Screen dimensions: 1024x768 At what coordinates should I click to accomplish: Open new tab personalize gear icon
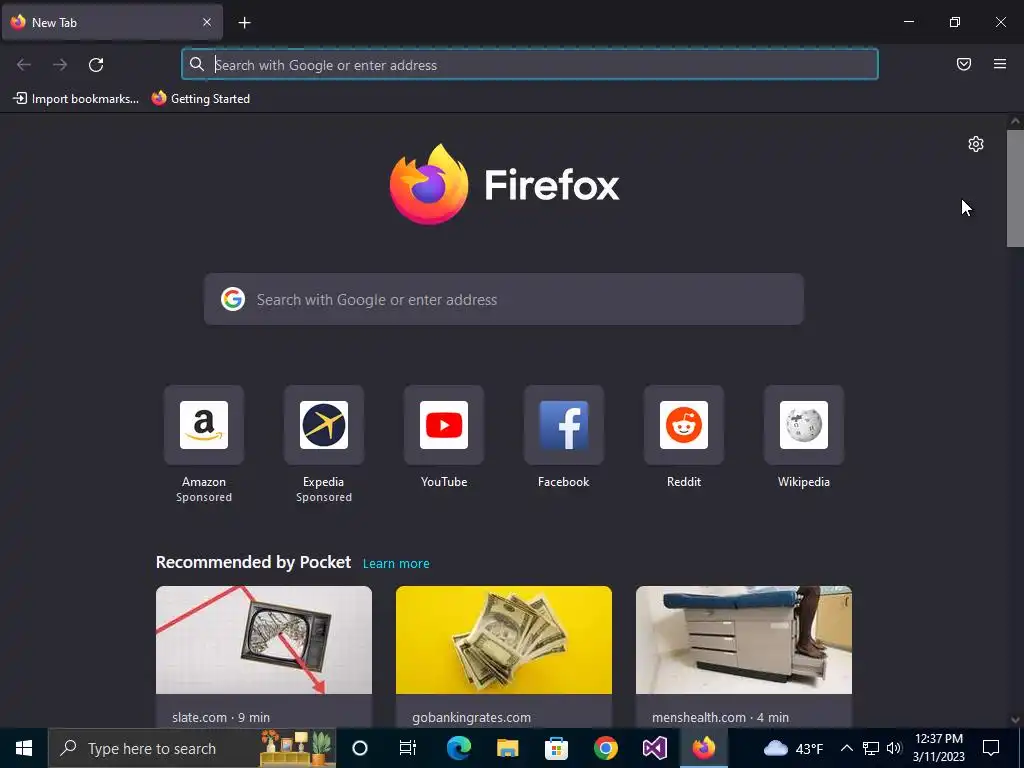point(976,144)
